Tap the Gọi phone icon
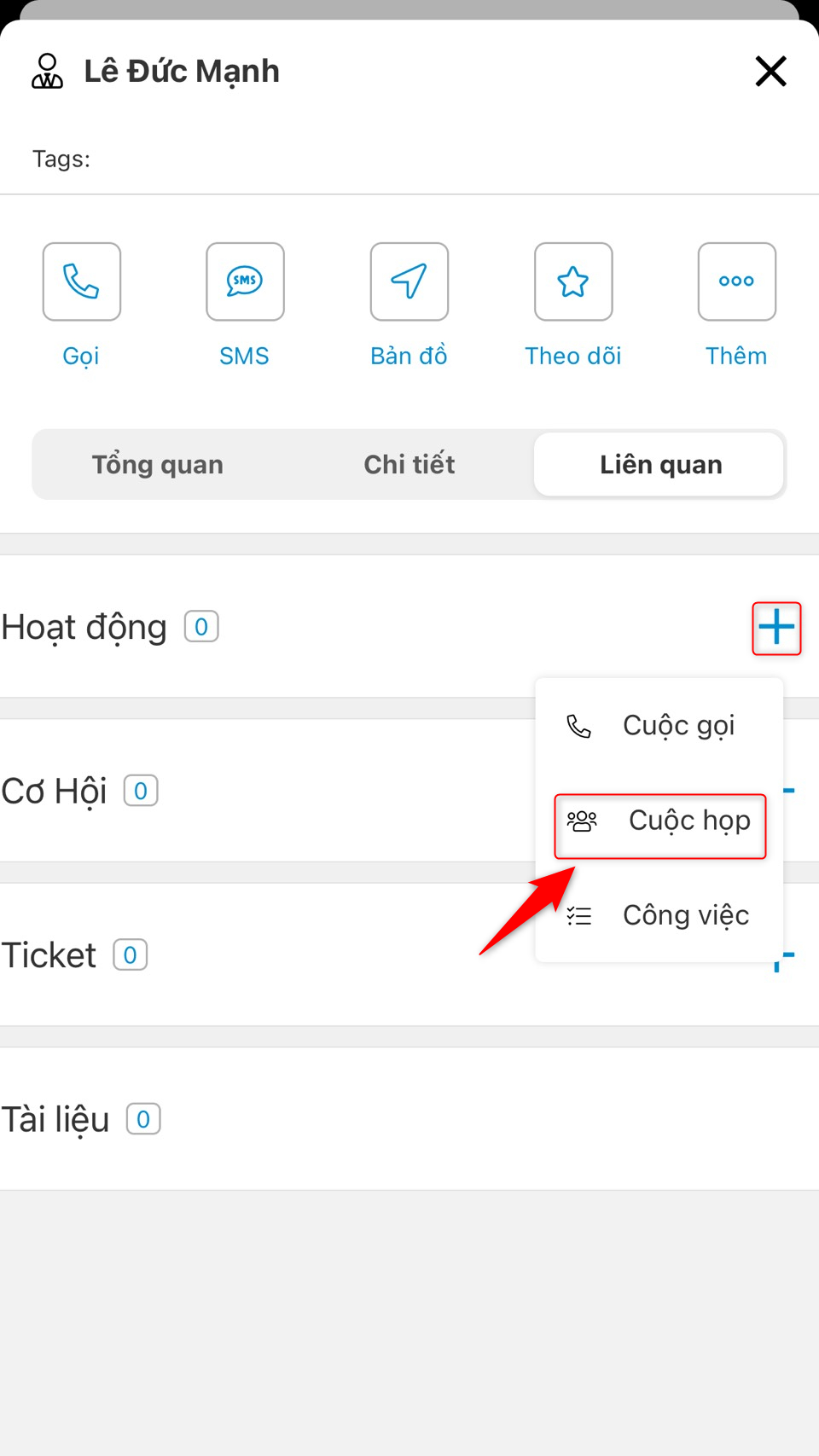This screenshot has width=819, height=1456. [x=82, y=281]
